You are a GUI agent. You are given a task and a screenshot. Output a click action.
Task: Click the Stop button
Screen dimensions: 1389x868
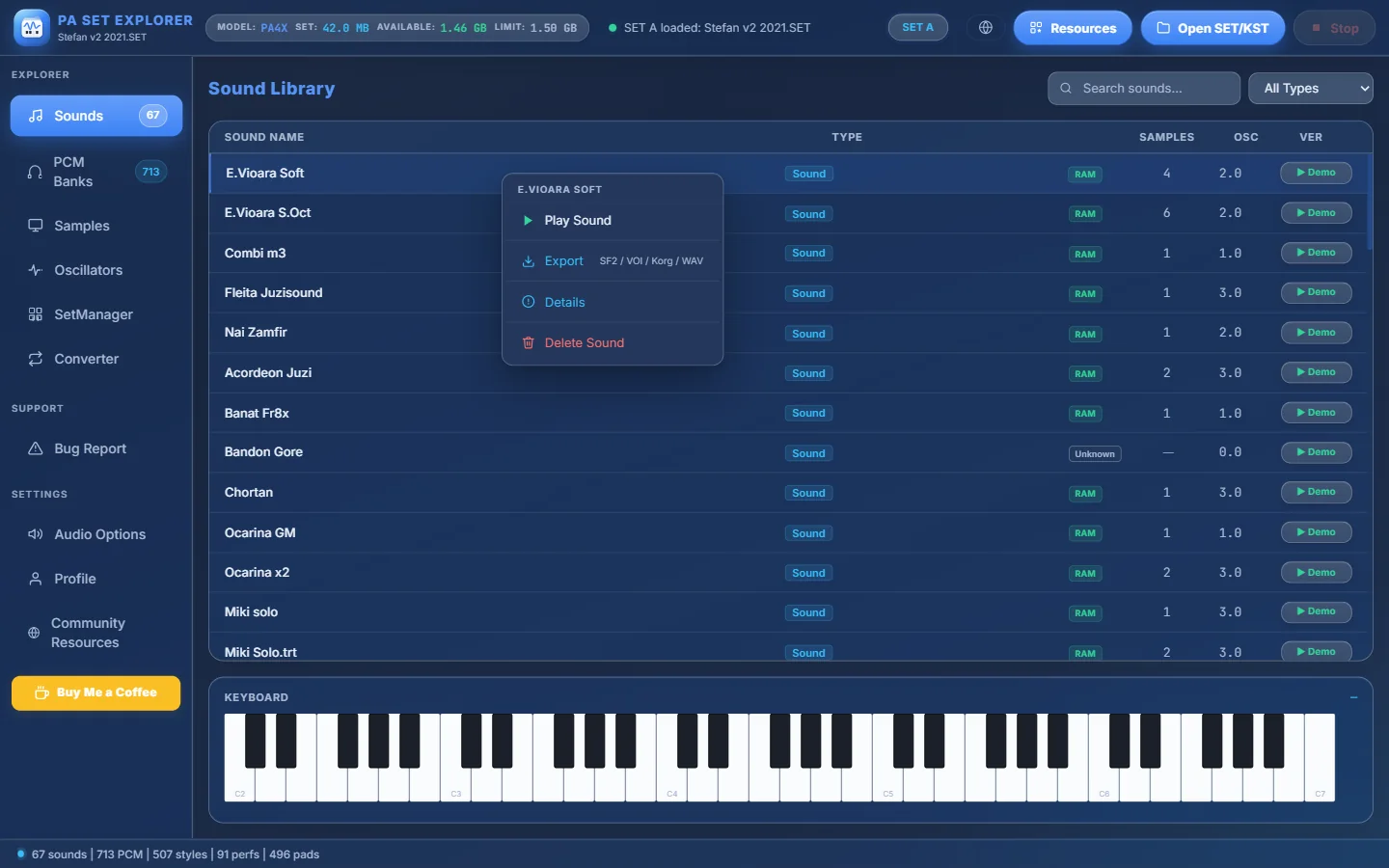pyautogui.click(x=1335, y=28)
